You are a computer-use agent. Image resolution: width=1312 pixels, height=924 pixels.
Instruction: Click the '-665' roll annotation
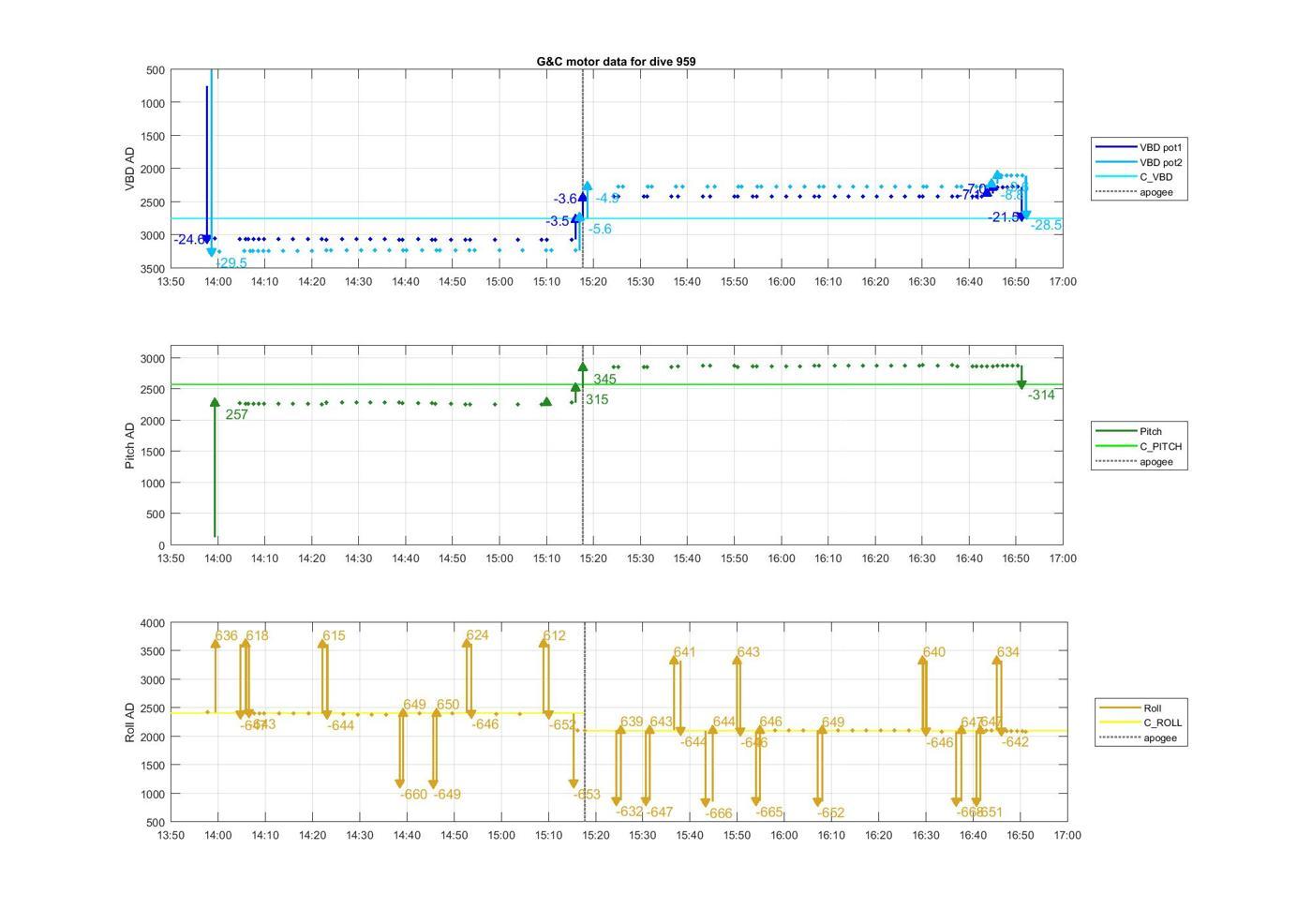(768, 812)
